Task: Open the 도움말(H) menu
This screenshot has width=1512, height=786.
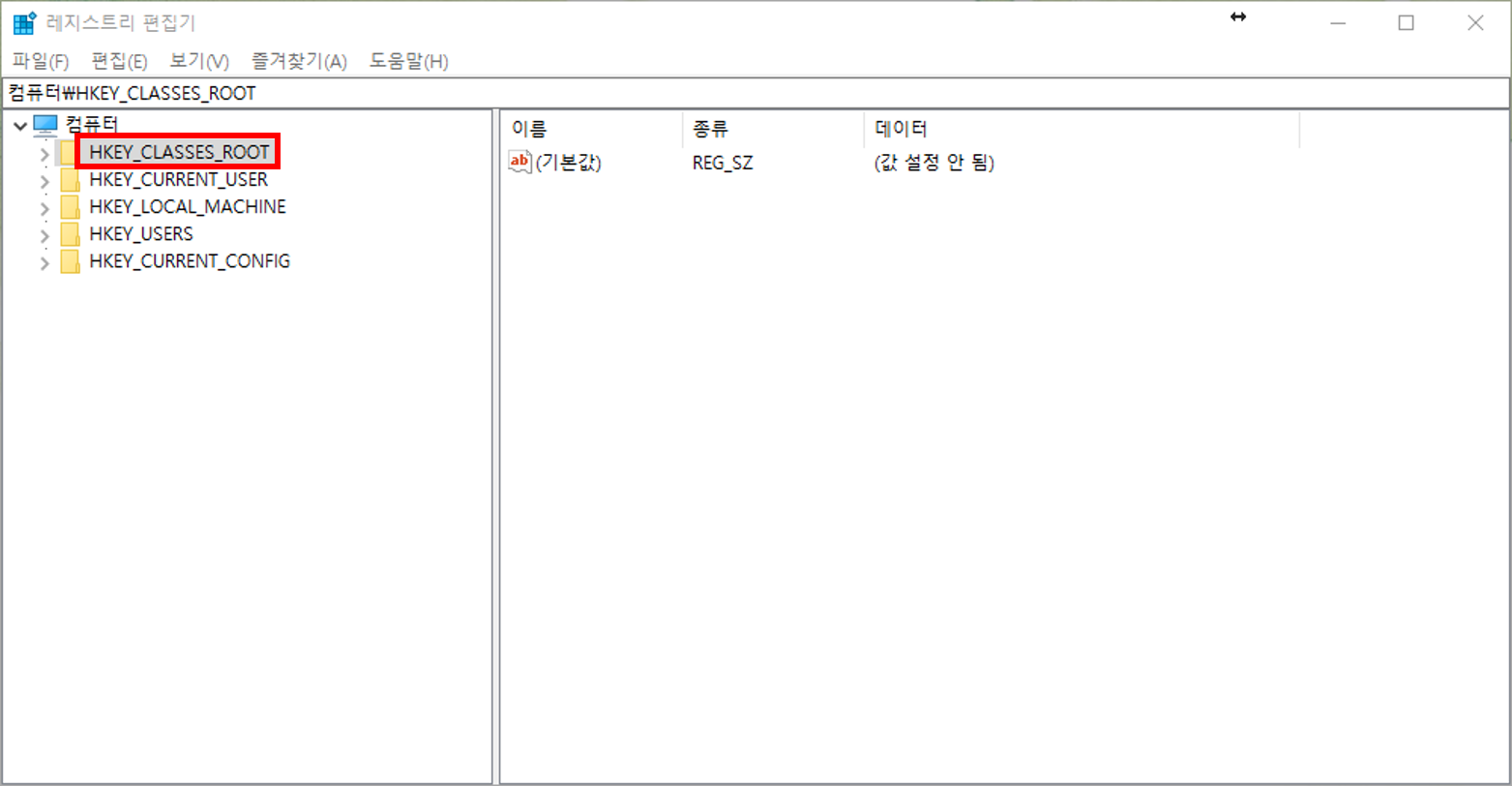Action: [409, 62]
